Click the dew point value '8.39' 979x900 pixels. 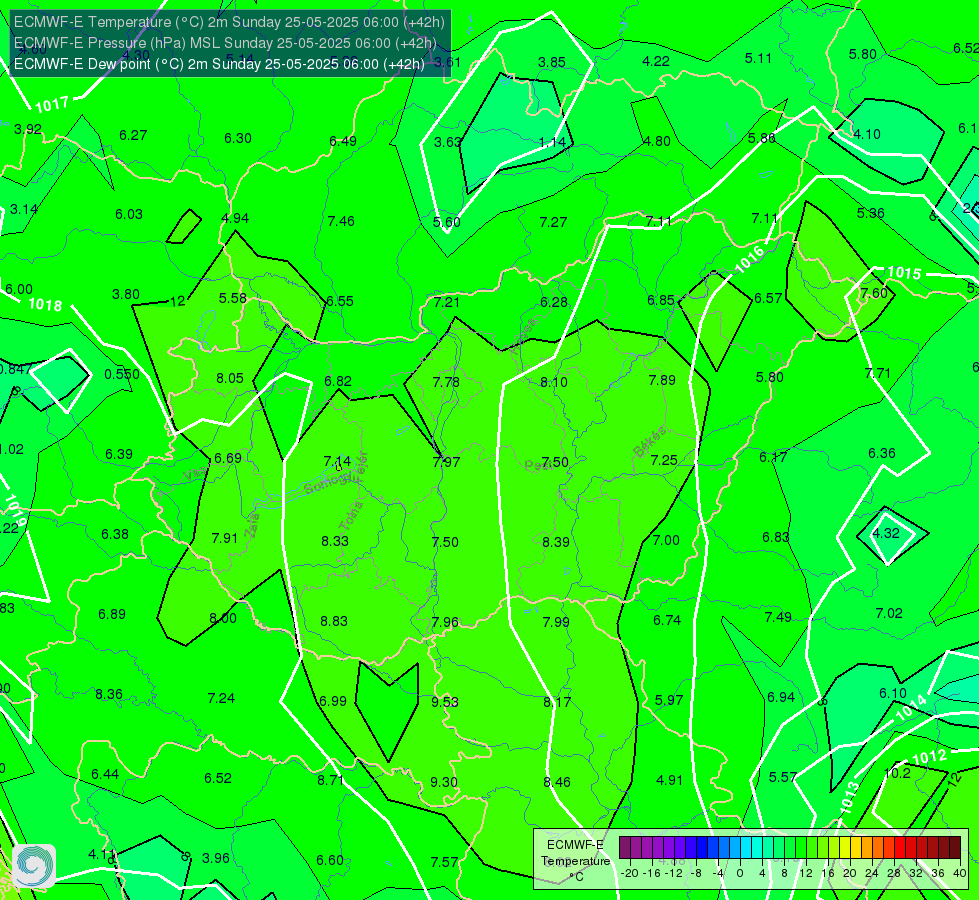[x=556, y=541]
